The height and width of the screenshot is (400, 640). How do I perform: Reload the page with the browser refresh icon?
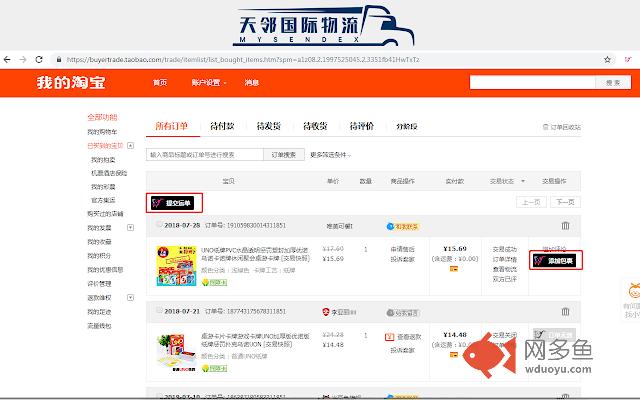tap(39, 60)
